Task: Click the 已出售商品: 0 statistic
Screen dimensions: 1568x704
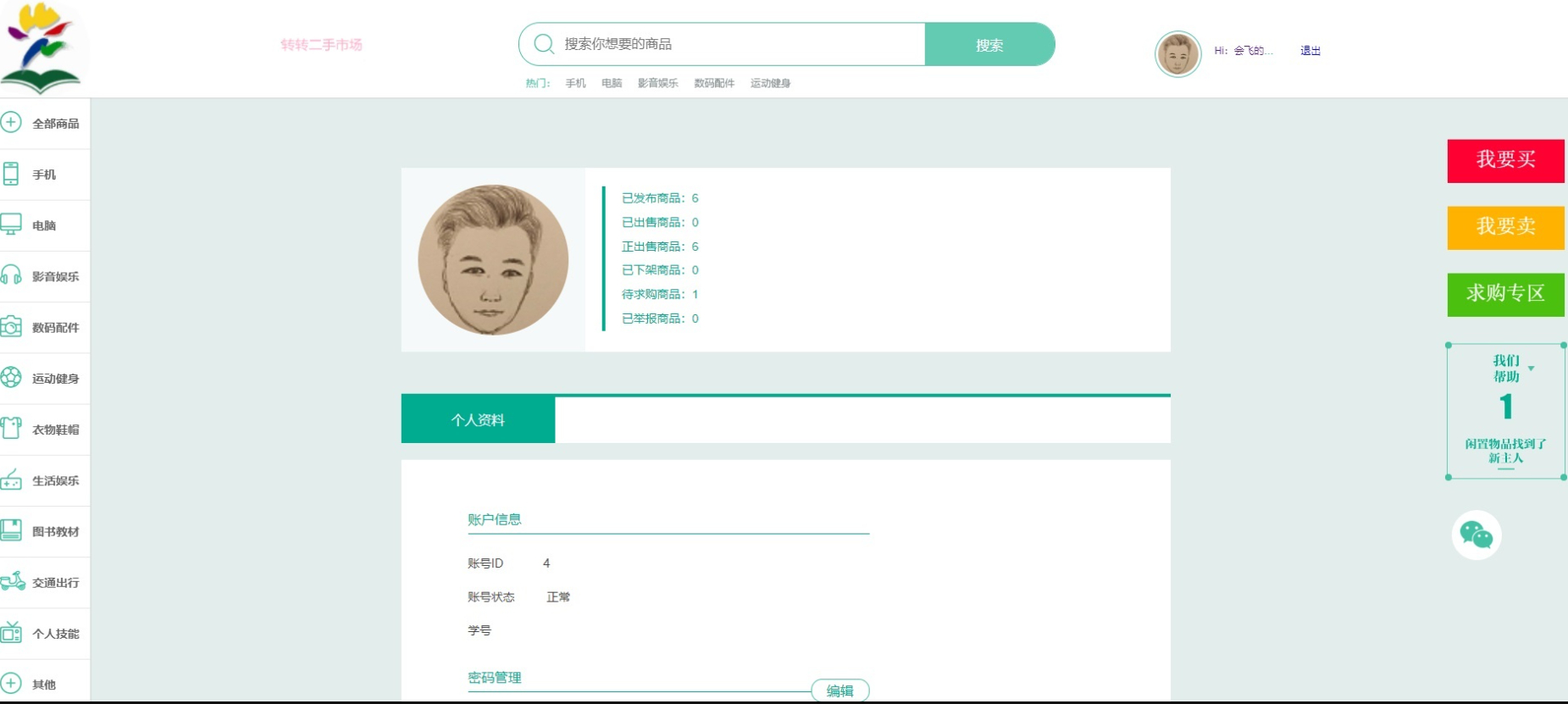Action: (x=660, y=222)
